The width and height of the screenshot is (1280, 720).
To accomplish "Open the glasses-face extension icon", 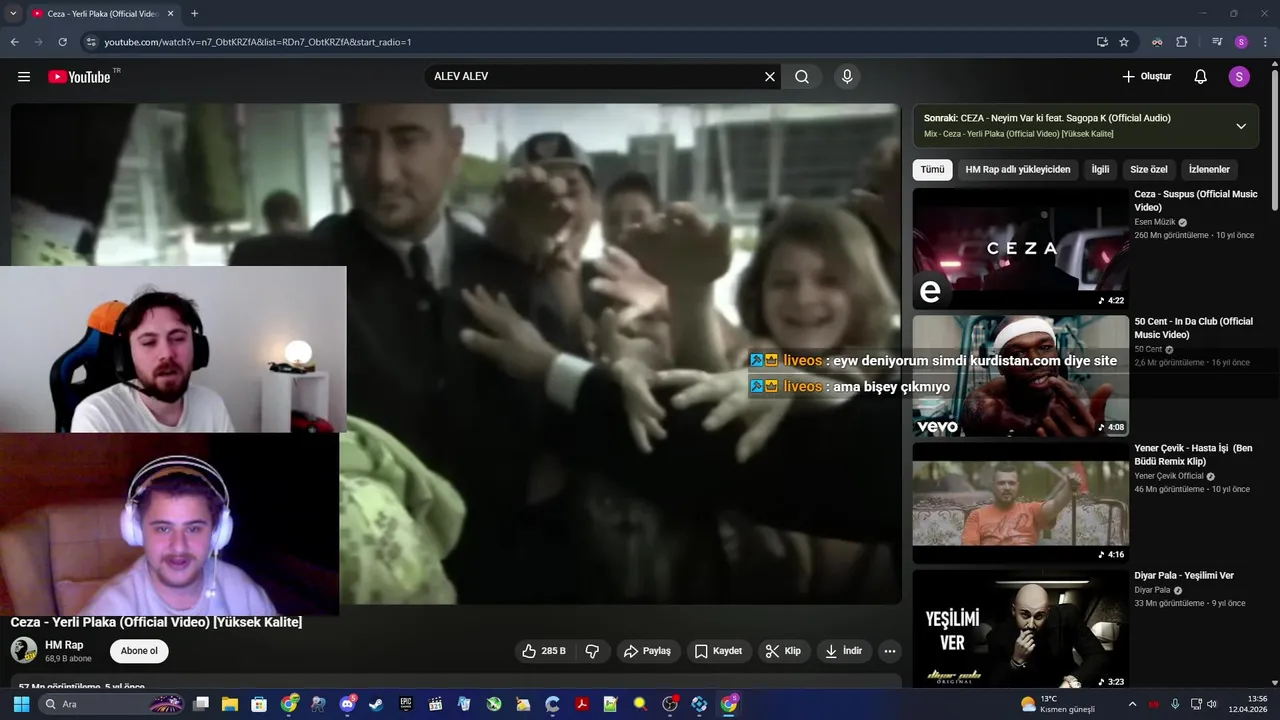I will coord(1157,42).
